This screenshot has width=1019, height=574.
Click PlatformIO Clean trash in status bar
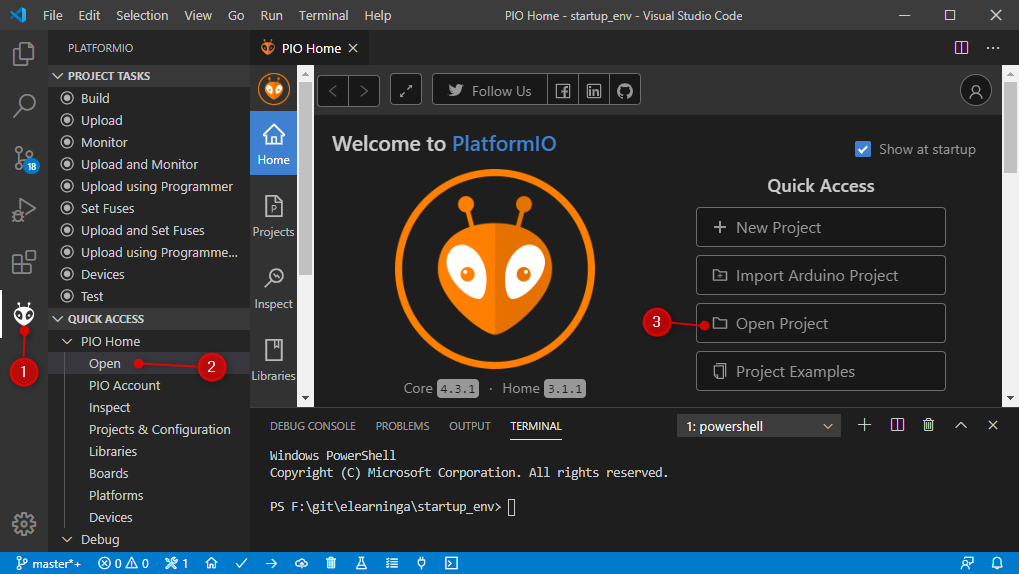click(331, 563)
